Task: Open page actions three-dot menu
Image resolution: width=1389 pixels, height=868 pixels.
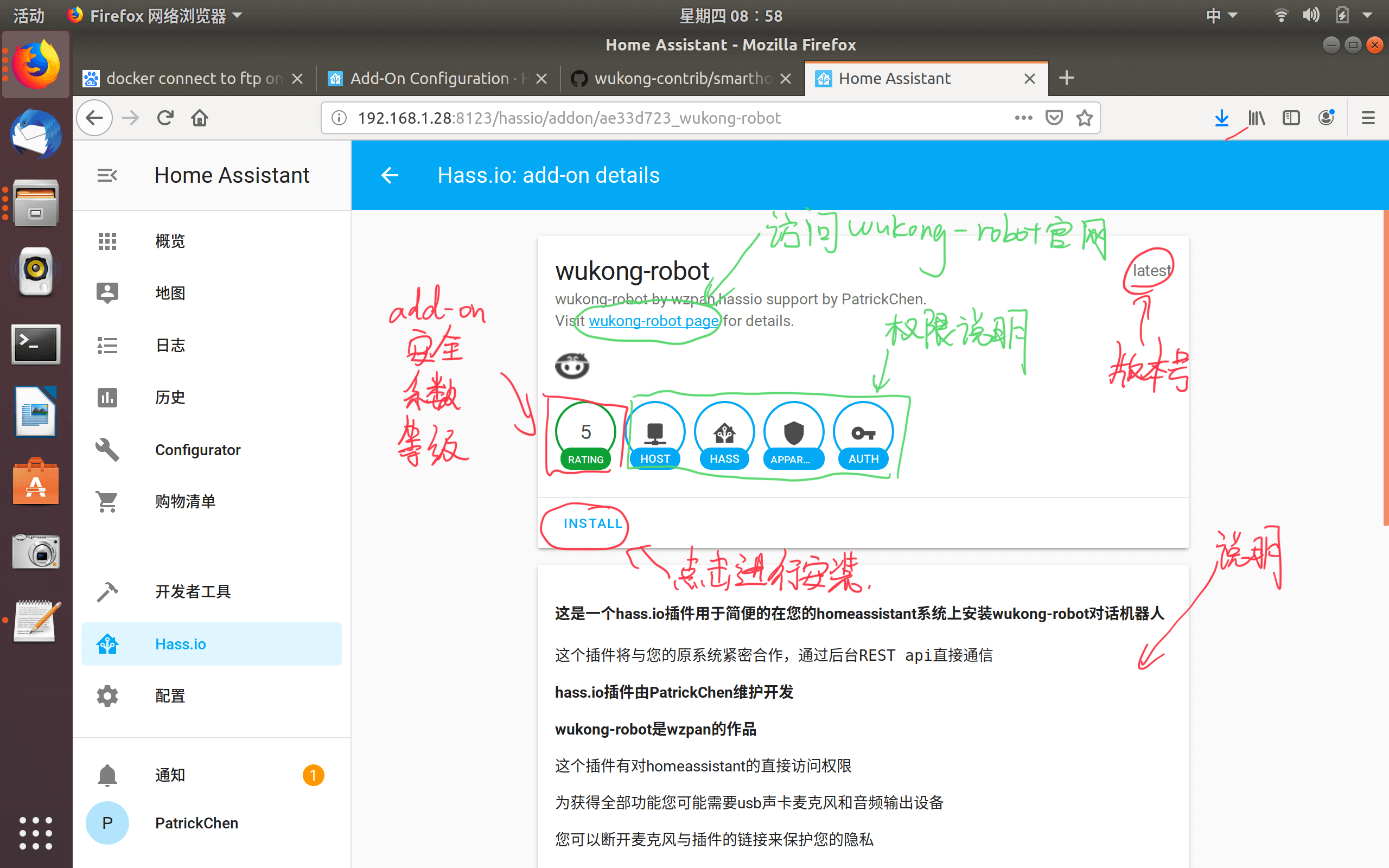Action: (1023, 118)
